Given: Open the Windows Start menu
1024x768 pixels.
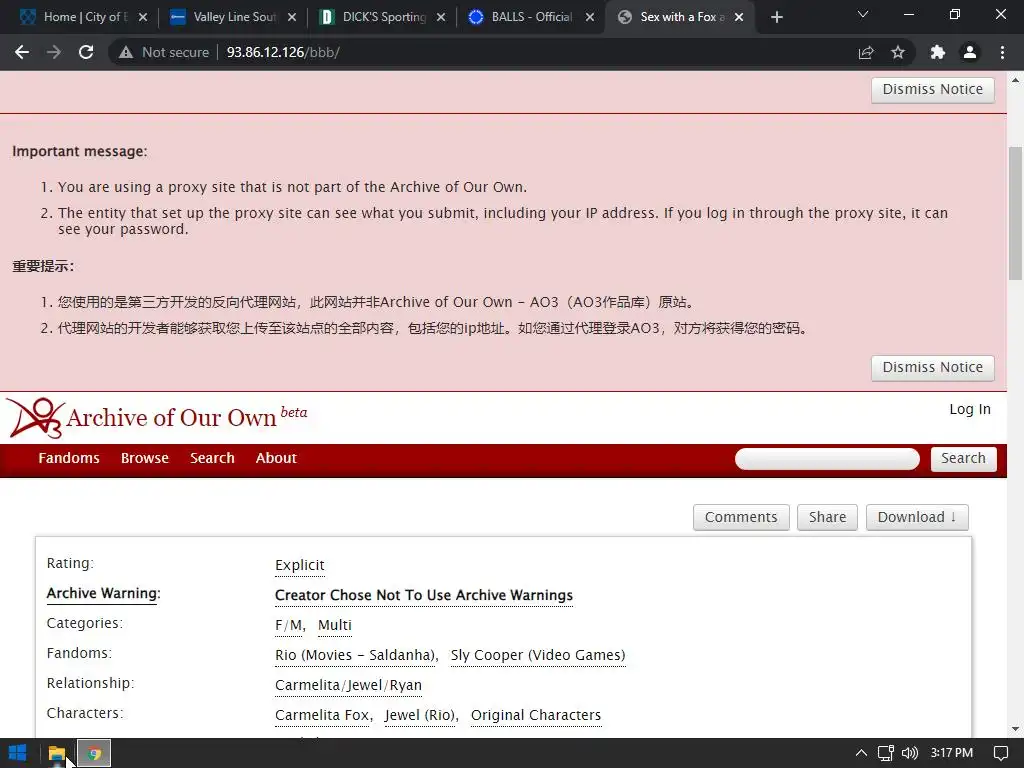Looking at the screenshot, I should [x=18, y=753].
